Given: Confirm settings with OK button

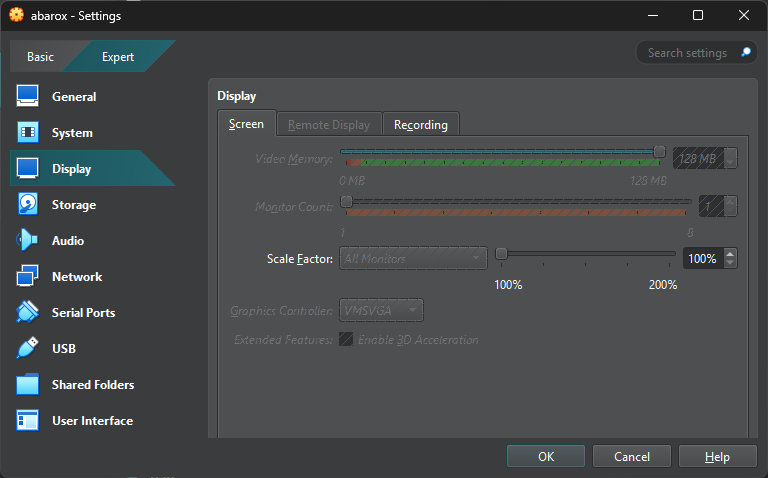Looking at the screenshot, I should [546, 456].
